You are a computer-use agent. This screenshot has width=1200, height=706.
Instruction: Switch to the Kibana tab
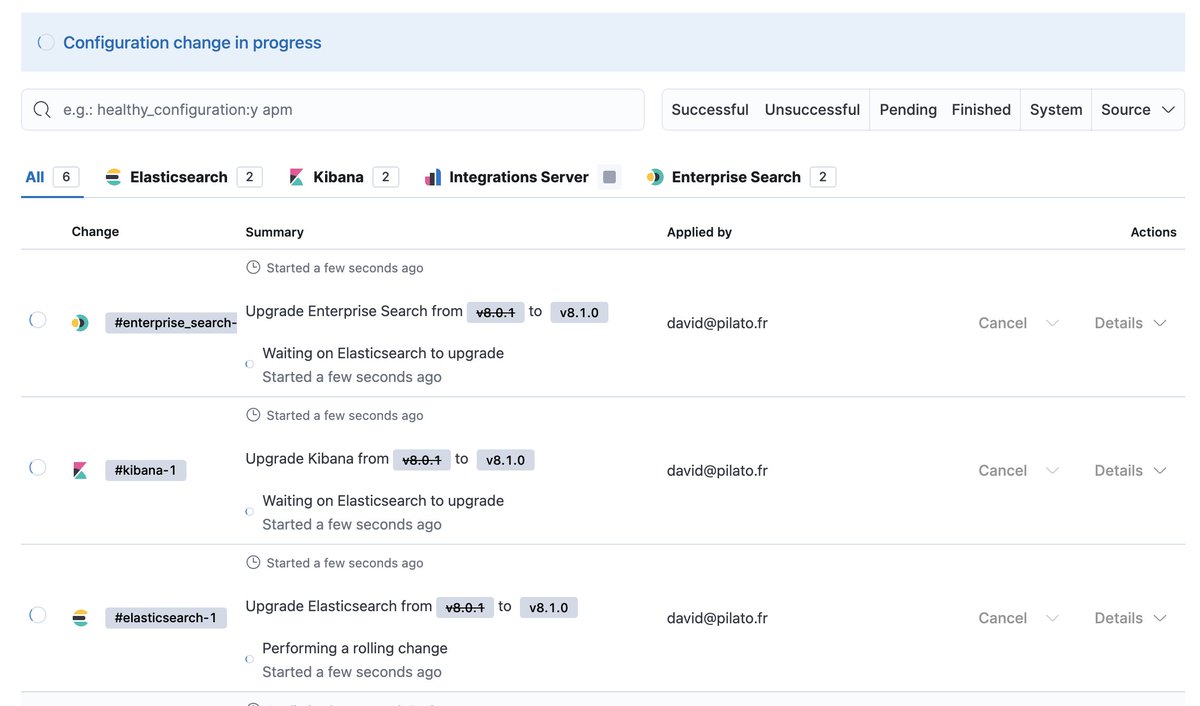tap(343, 177)
